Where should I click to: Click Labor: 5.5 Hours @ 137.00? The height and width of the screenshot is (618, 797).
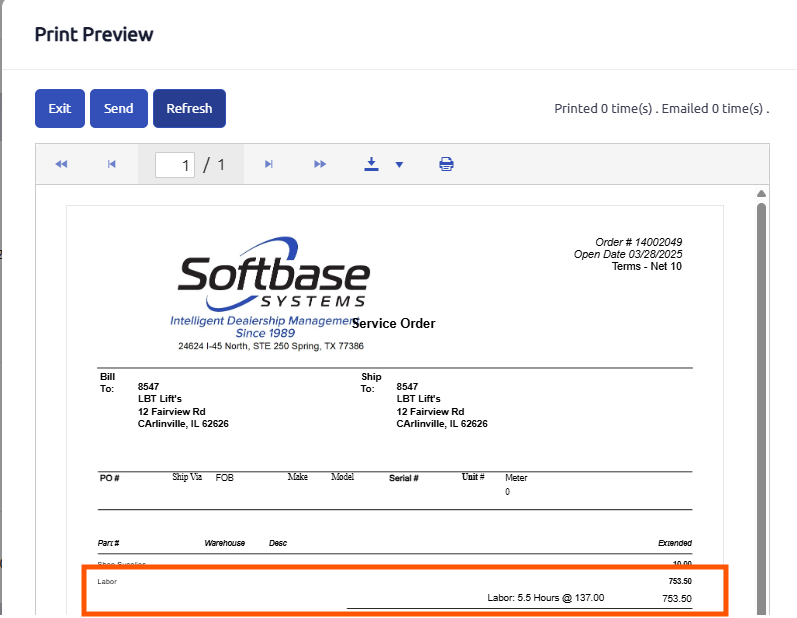pos(545,598)
